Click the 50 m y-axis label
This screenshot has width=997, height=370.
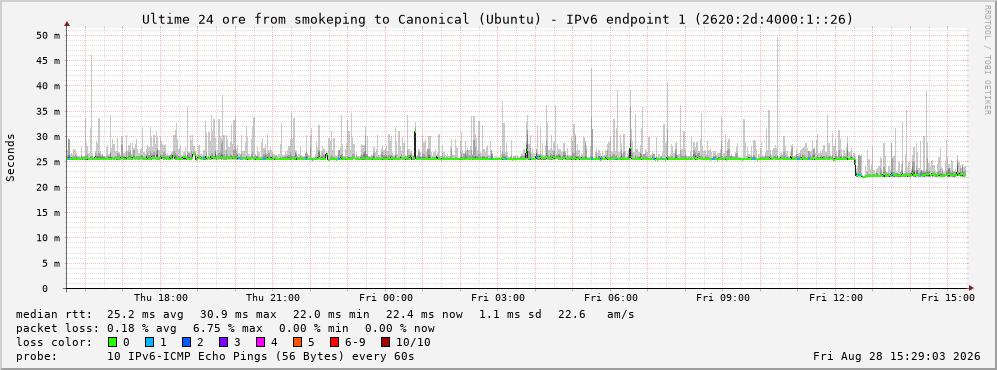[x=49, y=36]
